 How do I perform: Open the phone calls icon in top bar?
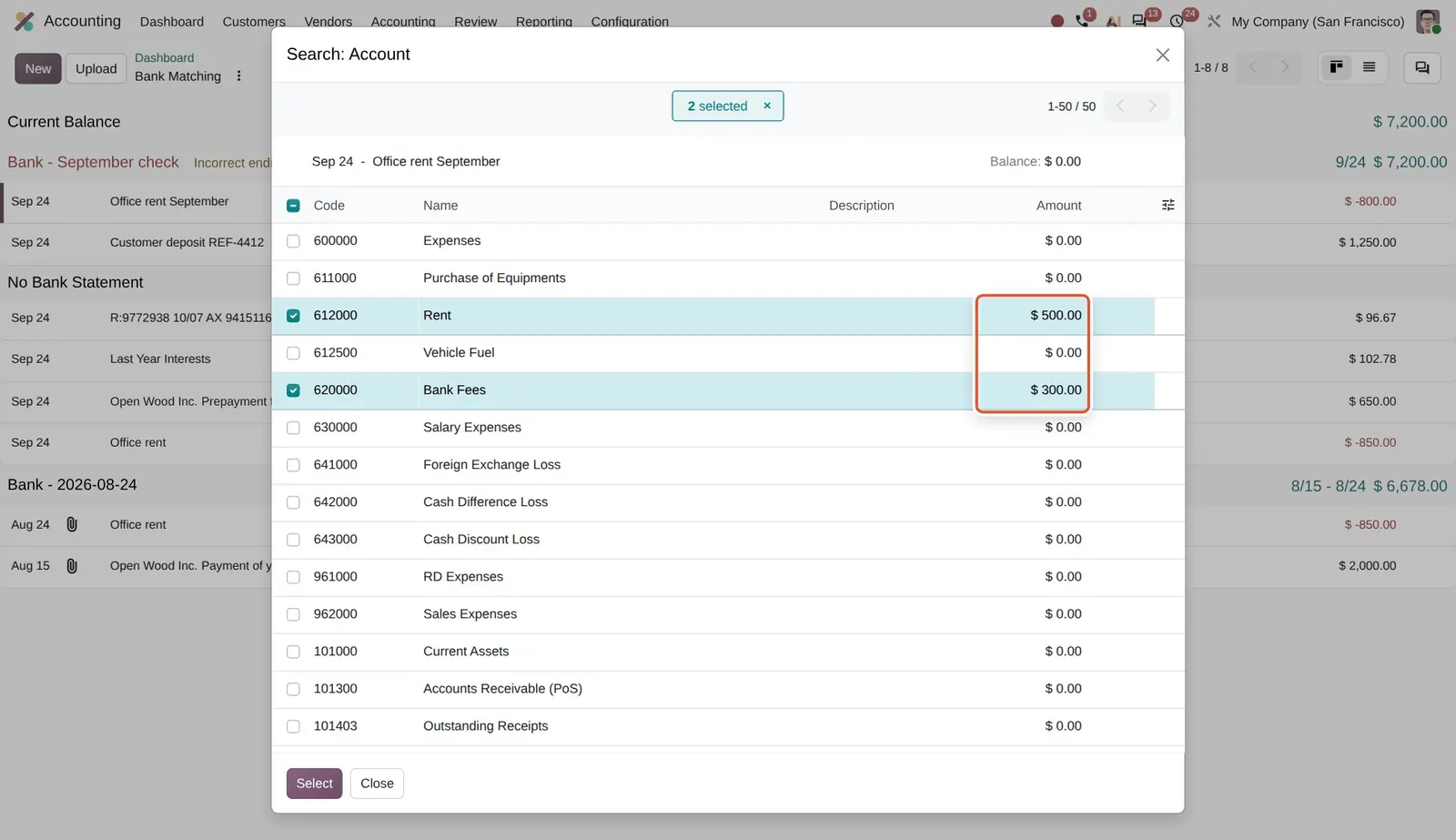[1082, 21]
